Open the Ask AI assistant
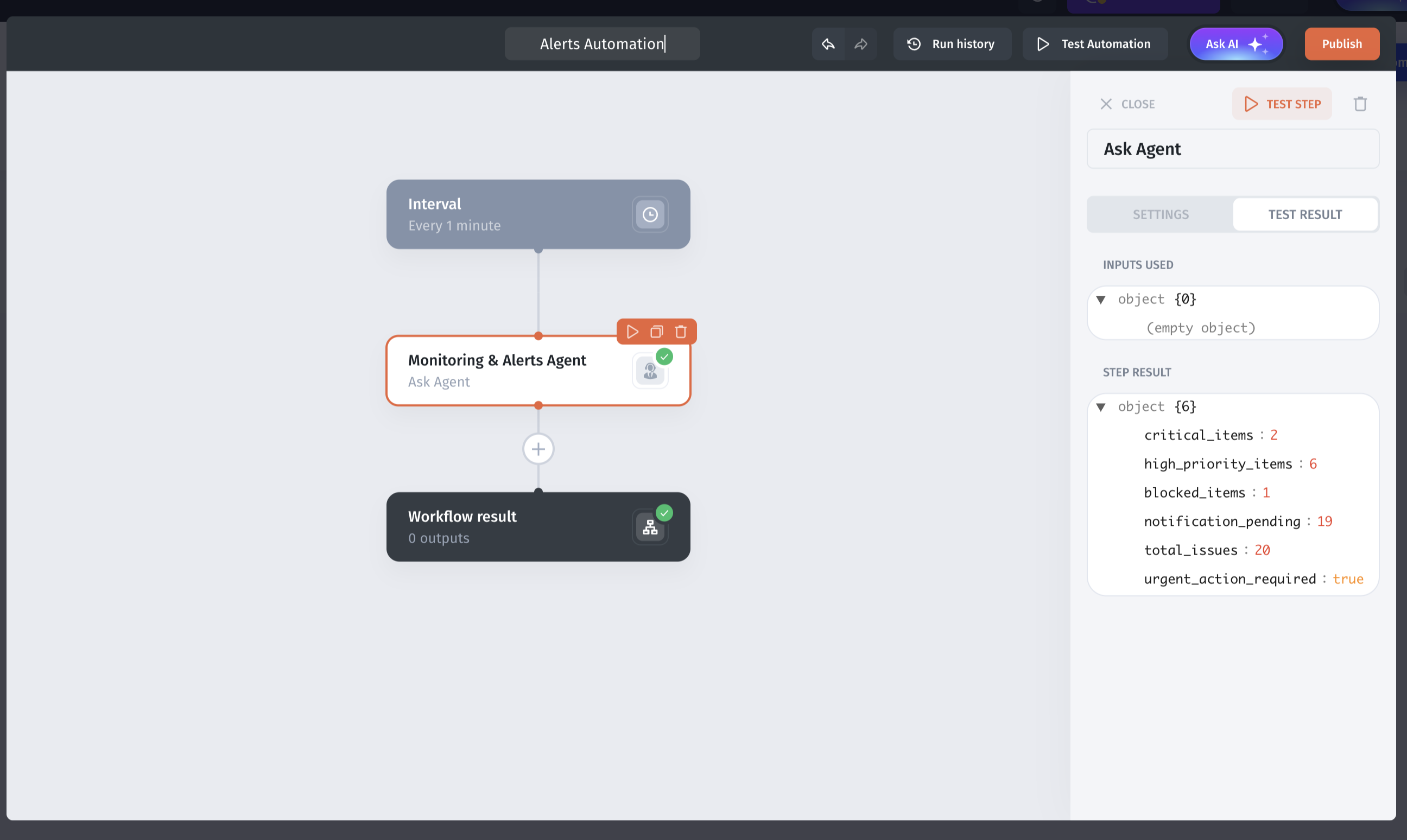The width and height of the screenshot is (1407, 840). pyautogui.click(x=1235, y=44)
